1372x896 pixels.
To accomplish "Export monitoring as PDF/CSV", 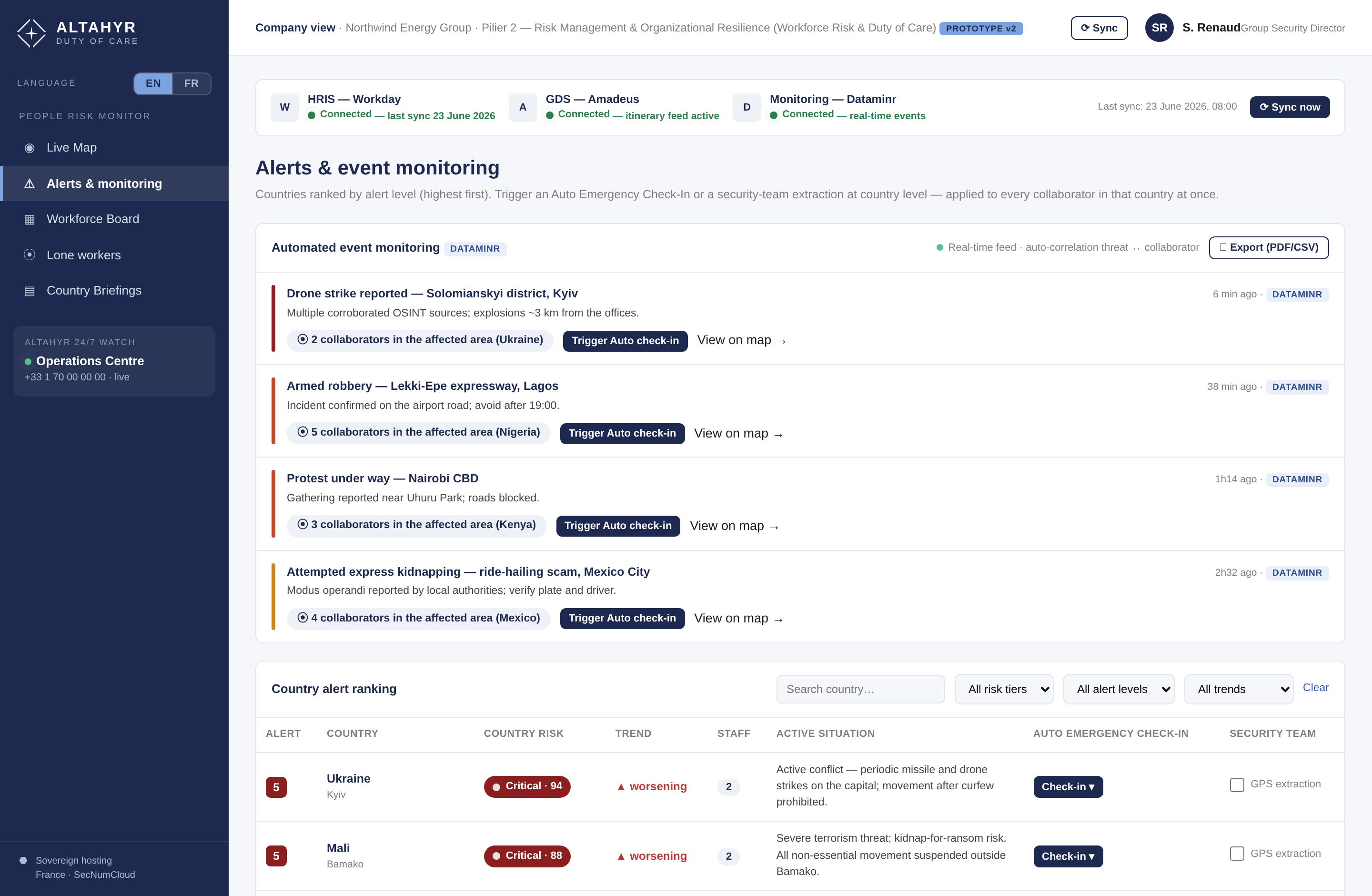I will (x=1268, y=248).
